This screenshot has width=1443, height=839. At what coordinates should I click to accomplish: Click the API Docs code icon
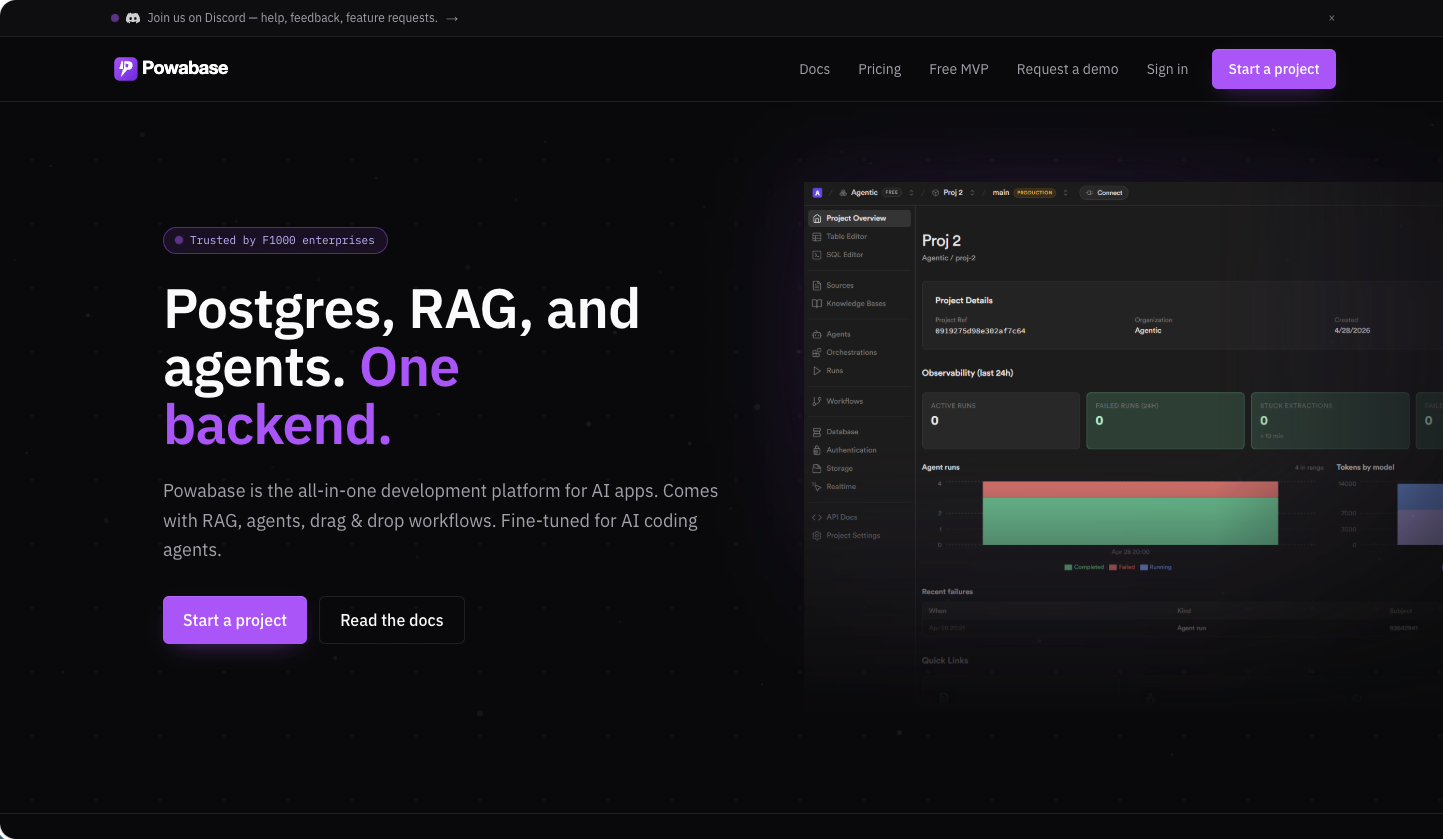coord(817,517)
